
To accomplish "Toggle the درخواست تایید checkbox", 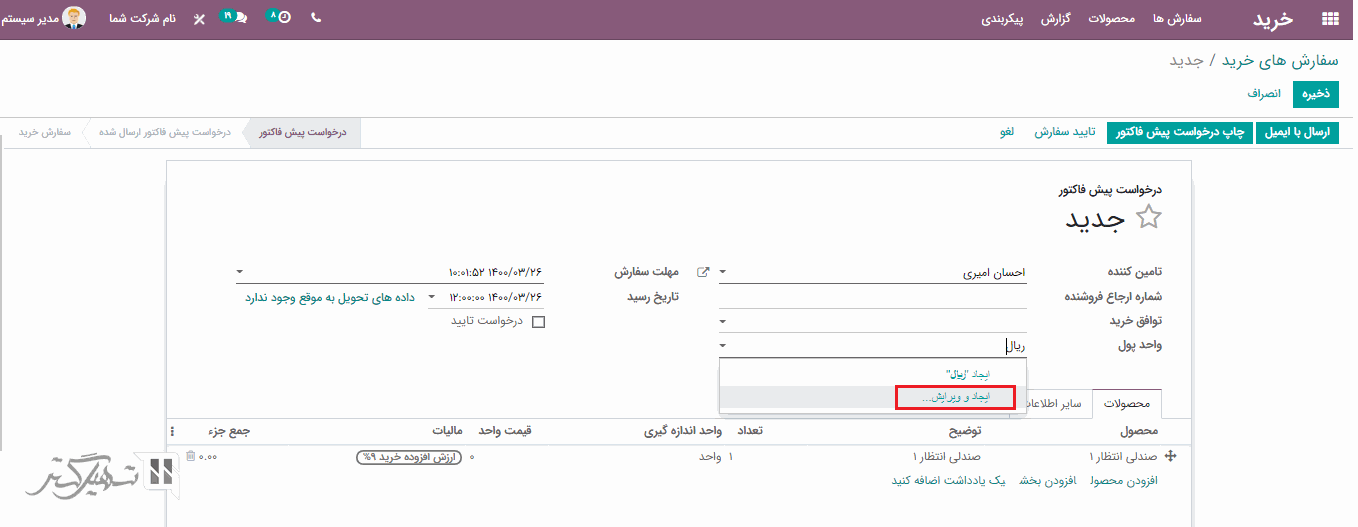I will [539, 322].
